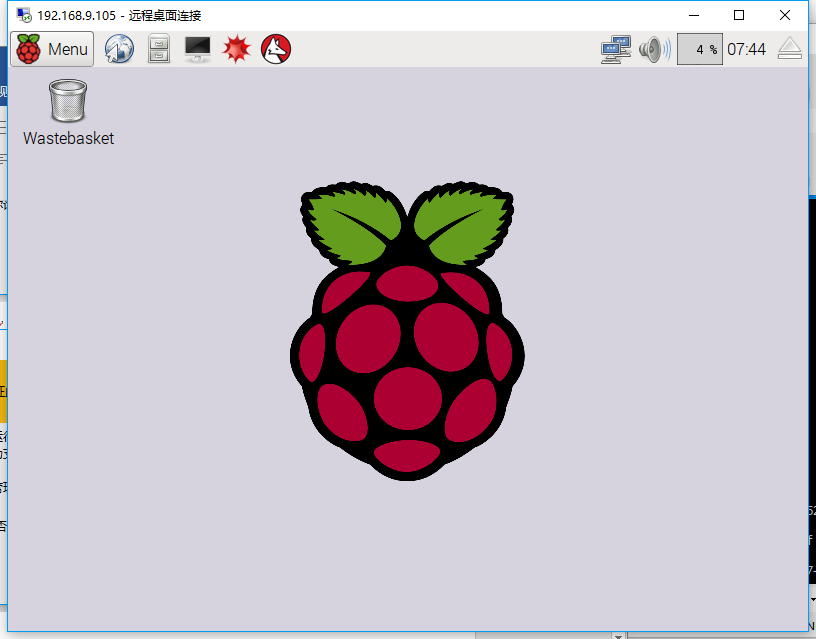The height and width of the screenshot is (639, 816).
Task: Maximize the remote desktop window
Action: (739, 15)
